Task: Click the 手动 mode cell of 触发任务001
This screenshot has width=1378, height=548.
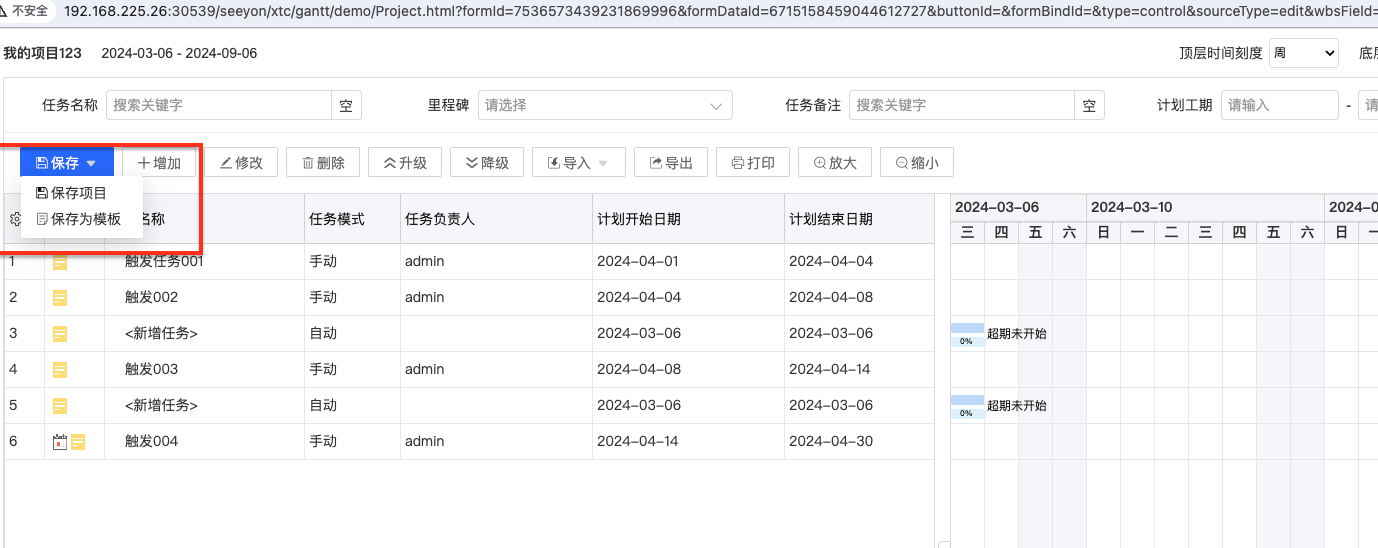Action: (352, 262)
